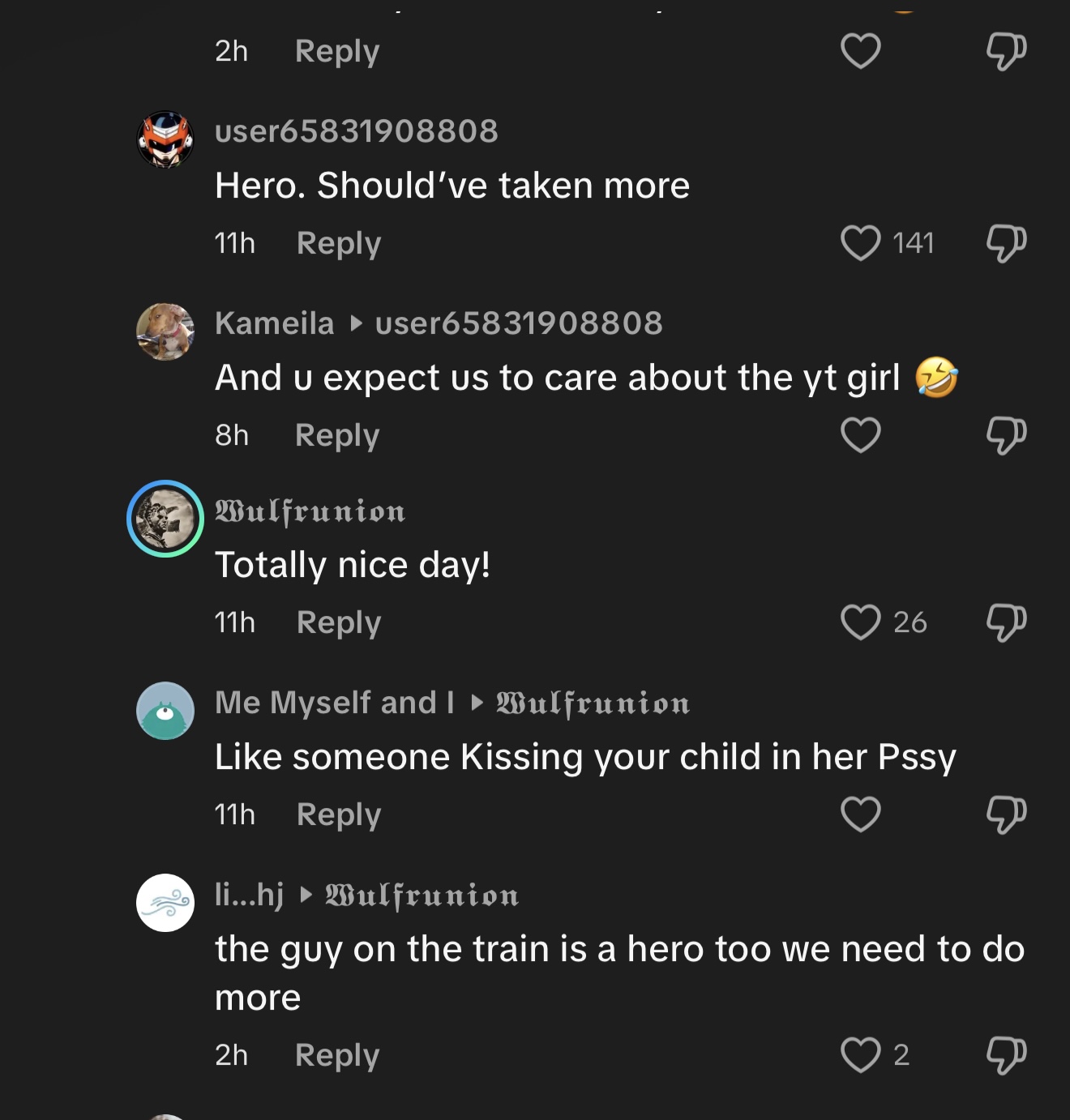Dislike the "Totally nice day!" comment
The image size is (1070, 1120).
pyautogui.click(x=1006, y=622)
